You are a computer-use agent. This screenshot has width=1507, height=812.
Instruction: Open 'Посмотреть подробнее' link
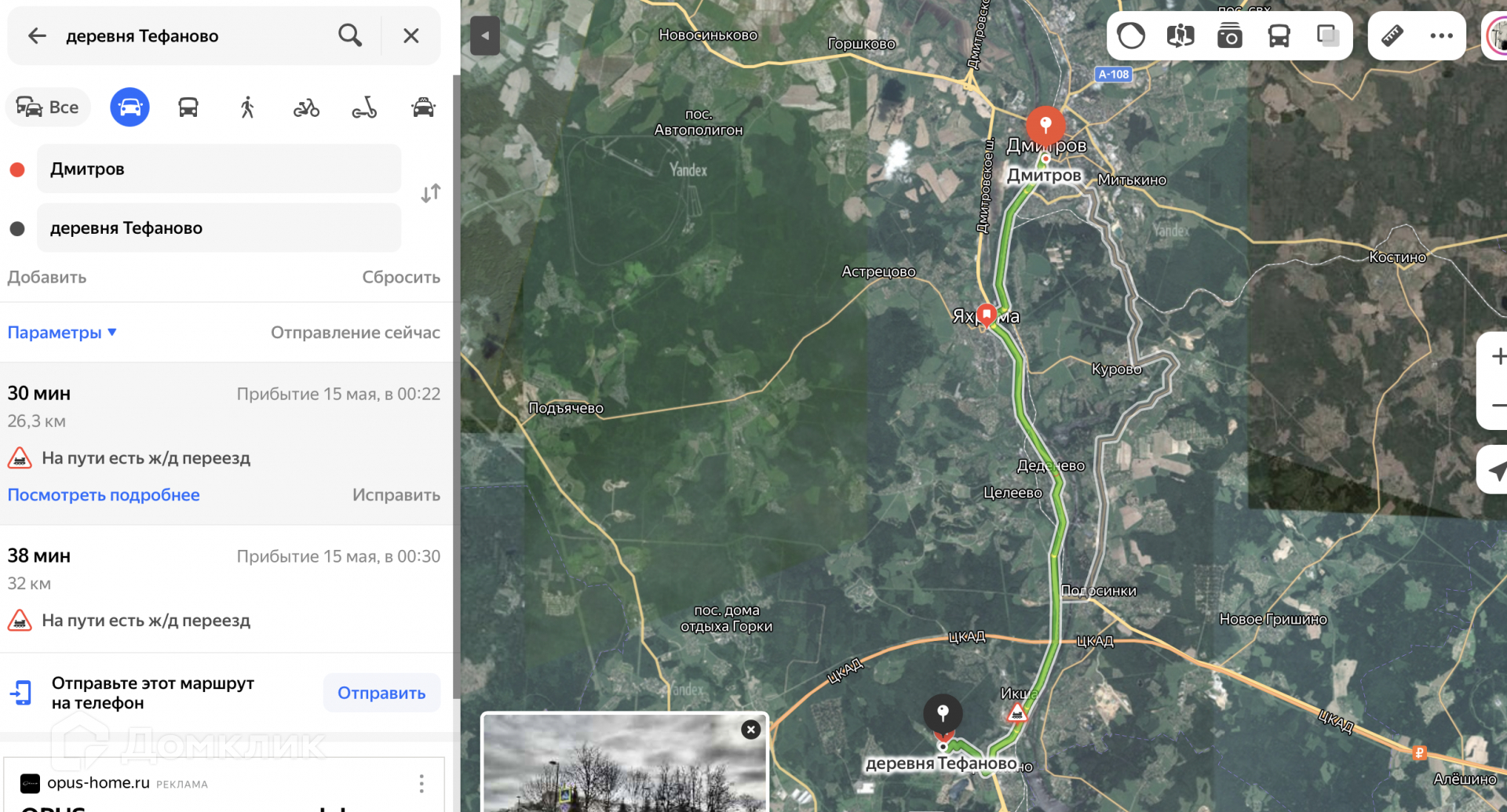[x=104, y=495]
